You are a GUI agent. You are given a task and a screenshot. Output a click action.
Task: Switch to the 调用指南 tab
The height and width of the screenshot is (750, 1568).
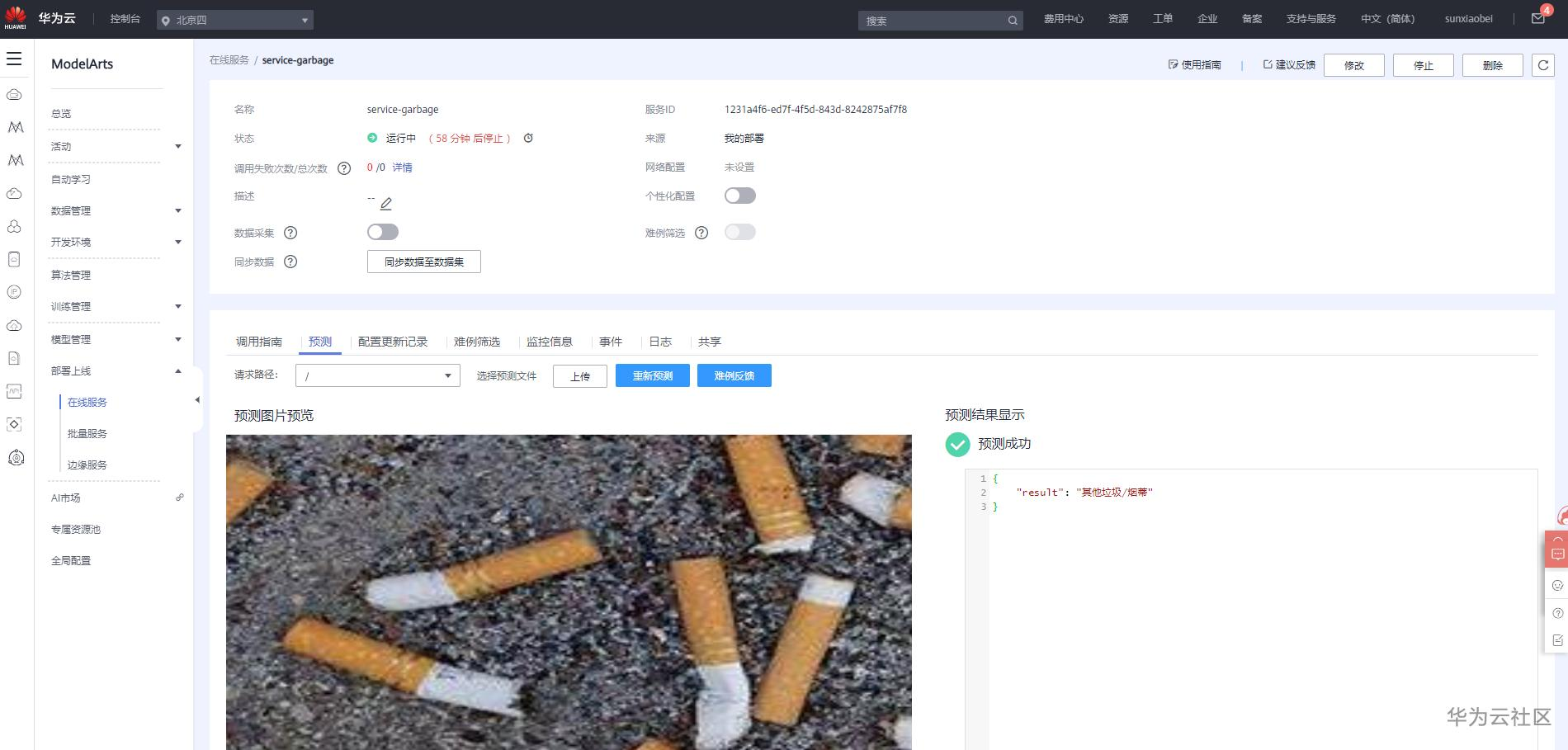[259, 342]
